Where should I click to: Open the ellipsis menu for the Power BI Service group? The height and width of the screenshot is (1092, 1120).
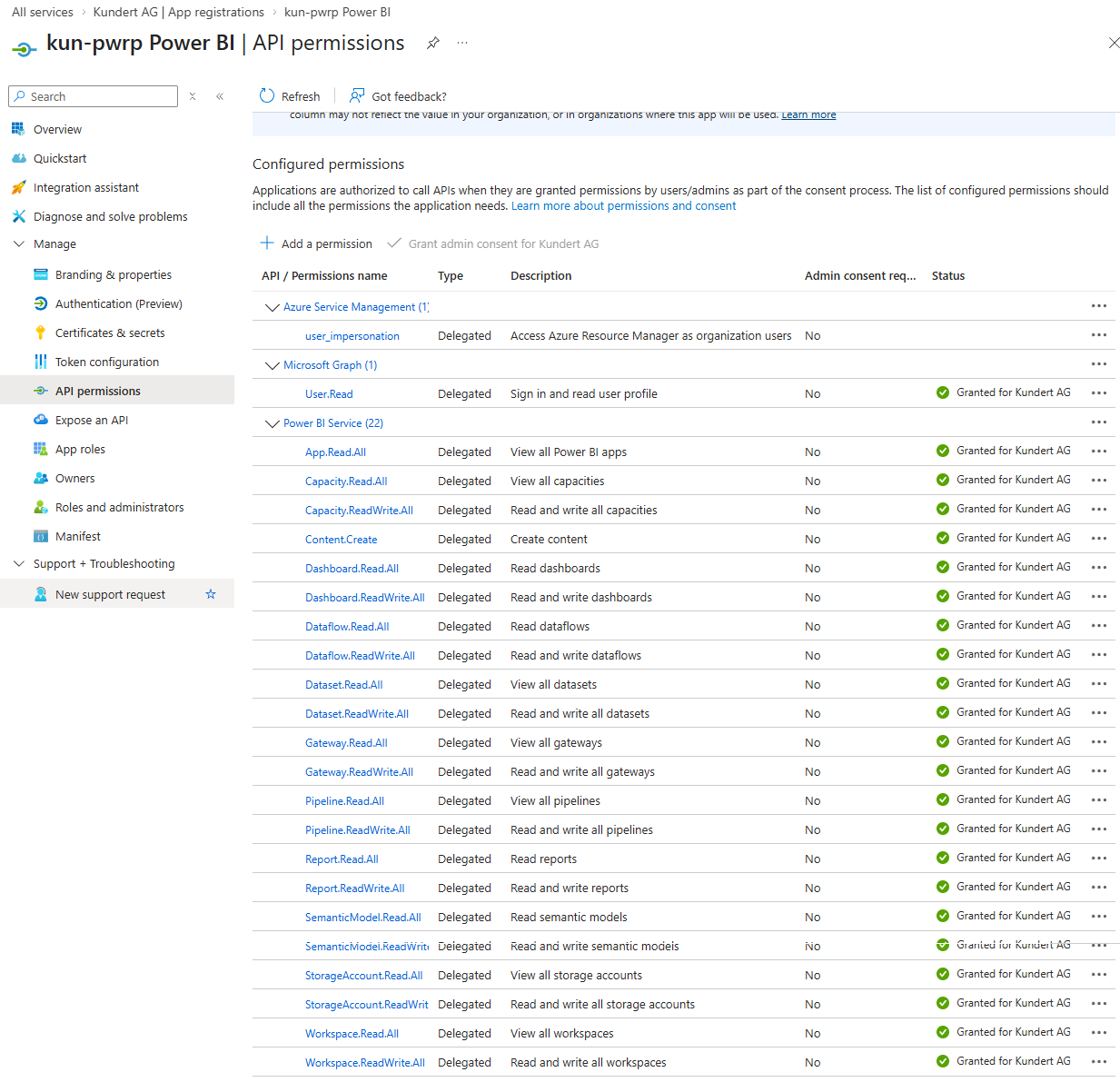1099,422
